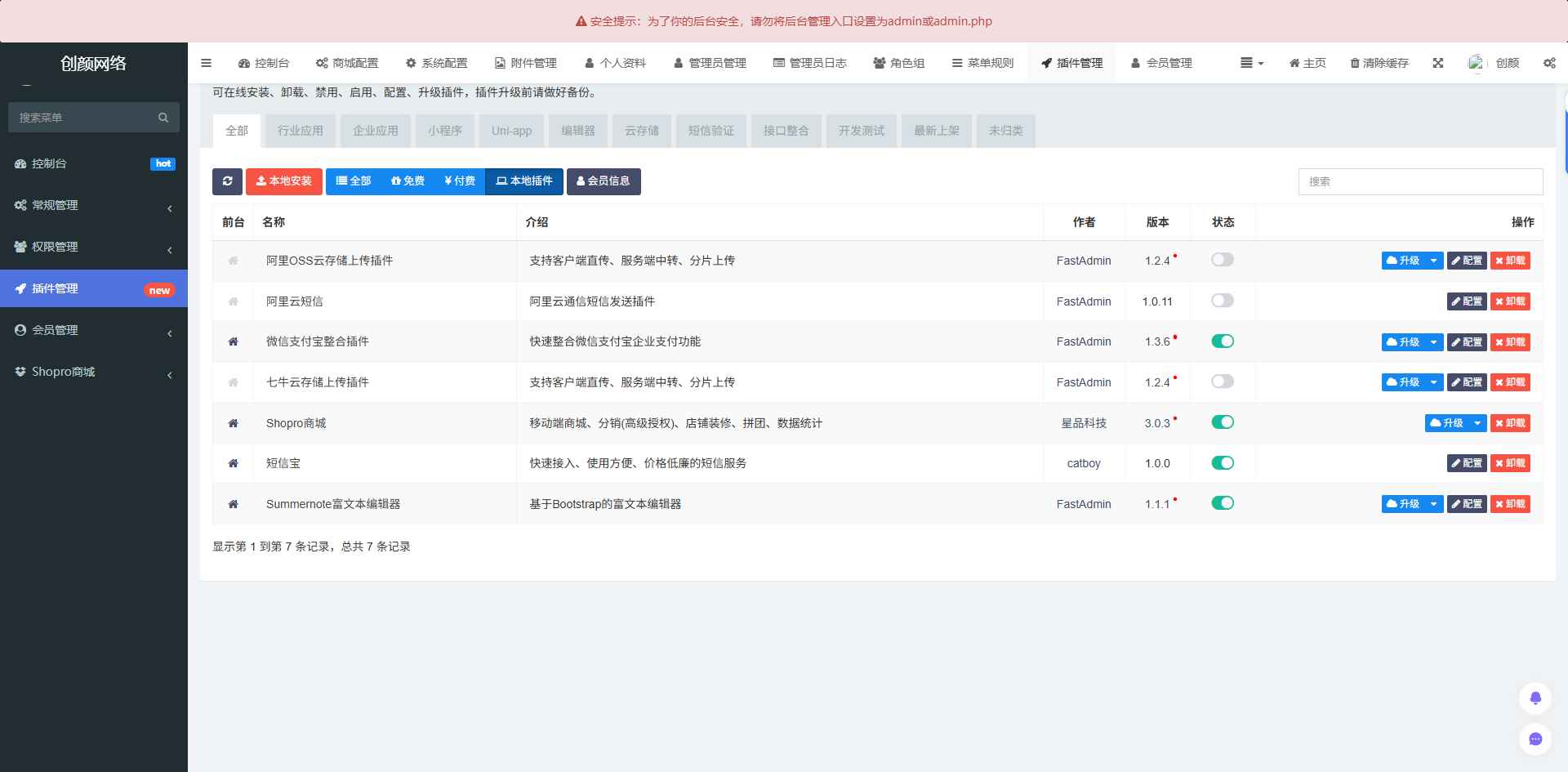Click the search magnifier in sidebar menu

(x=163, y=117)
